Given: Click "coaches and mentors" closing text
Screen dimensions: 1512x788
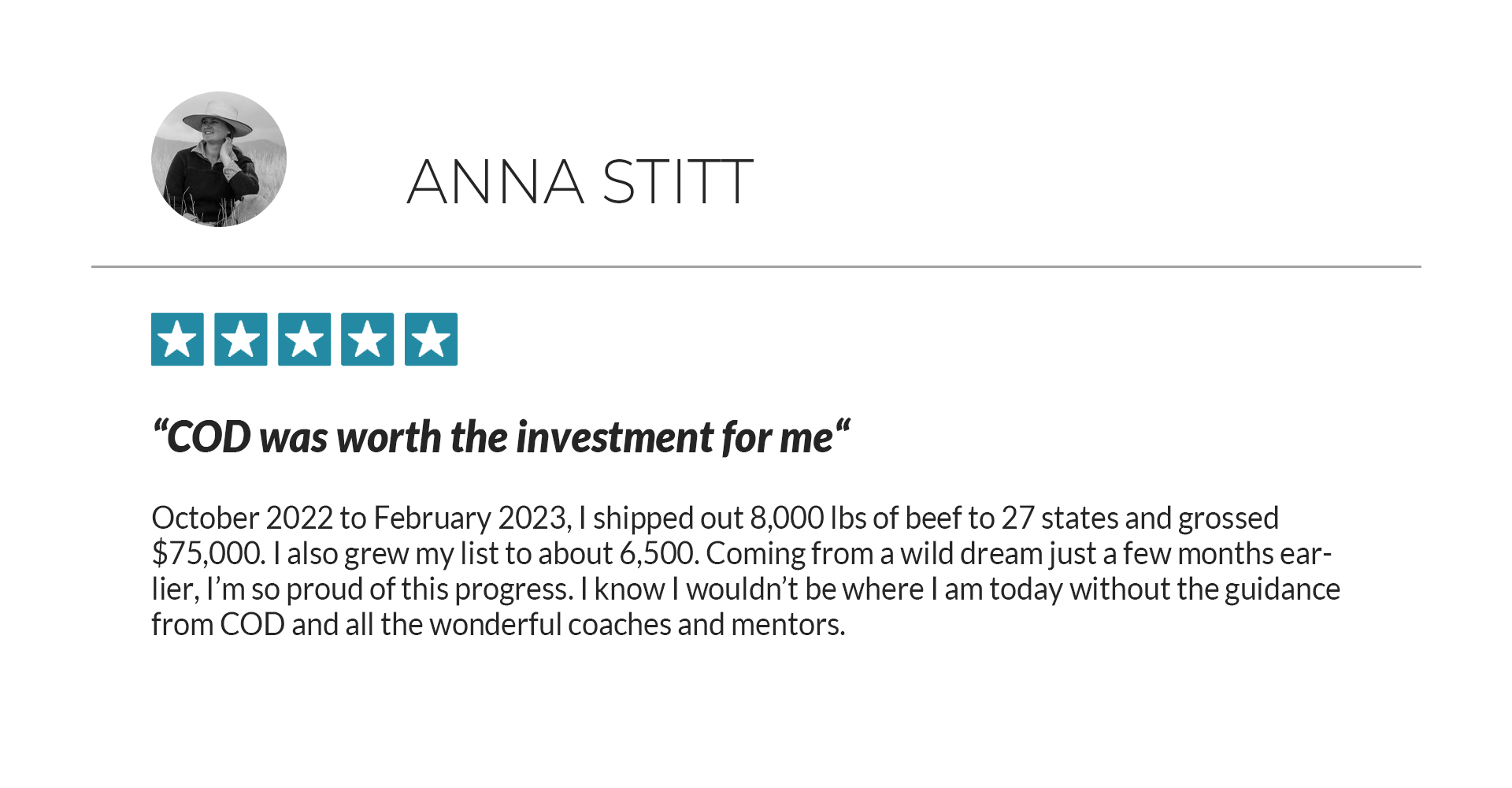Looking at the screenshot, I should [x=706, y=624].
